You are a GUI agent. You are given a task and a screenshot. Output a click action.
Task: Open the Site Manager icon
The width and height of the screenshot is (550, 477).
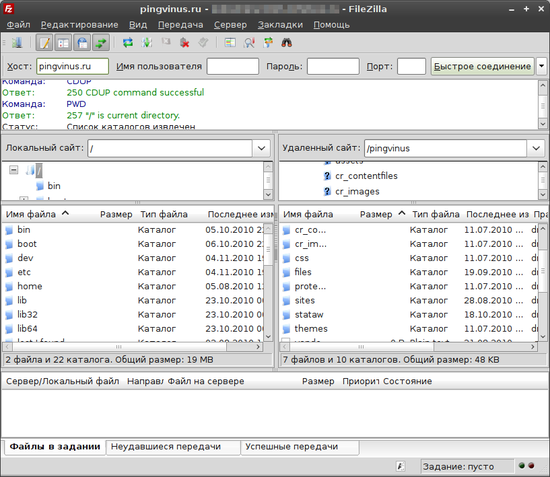pyautogui.click(x=16, y=43)
